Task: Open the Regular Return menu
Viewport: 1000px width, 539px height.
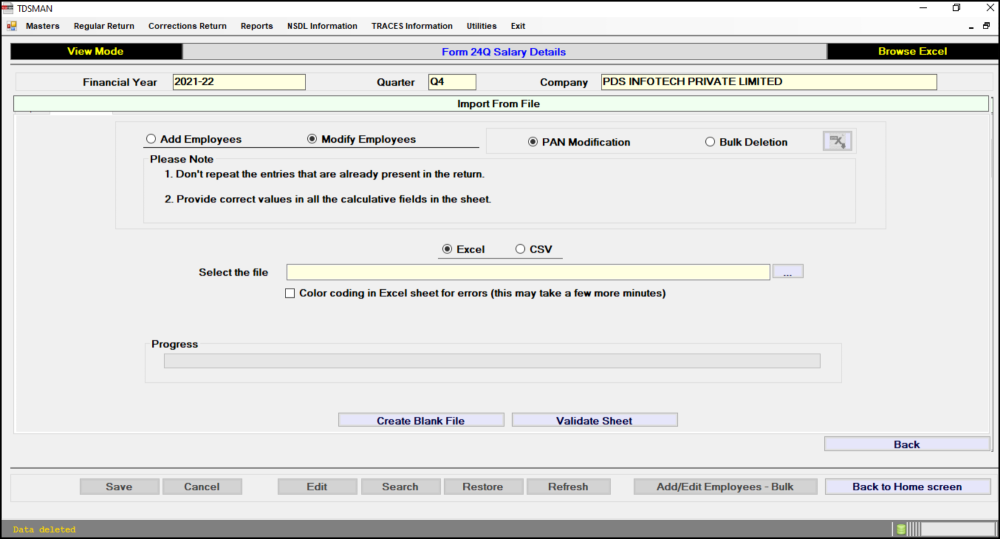Action: click(x=104, y=26)
